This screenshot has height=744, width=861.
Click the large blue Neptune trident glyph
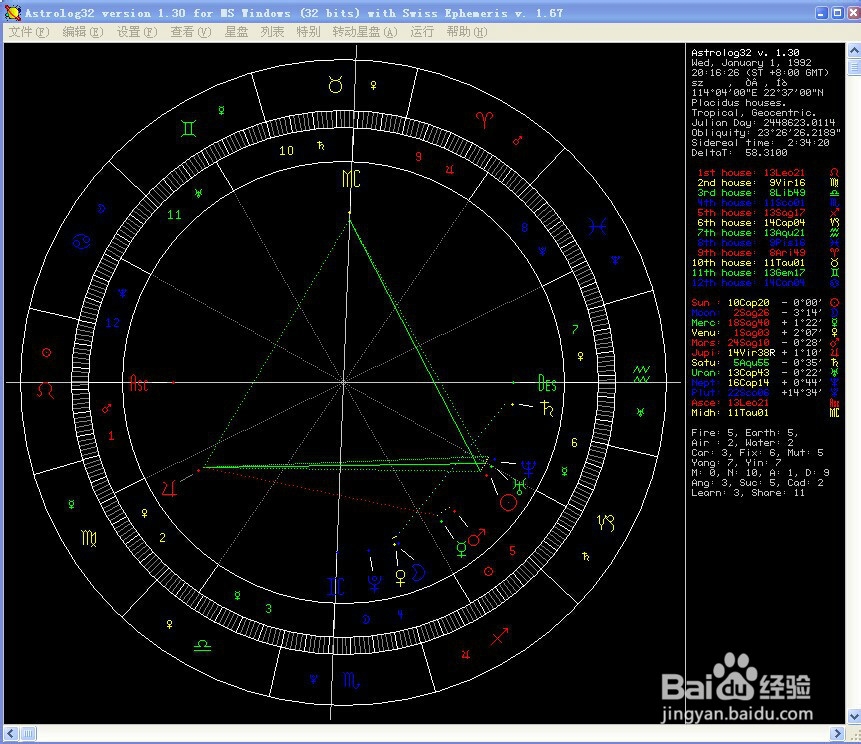click(x=528, y=468)
